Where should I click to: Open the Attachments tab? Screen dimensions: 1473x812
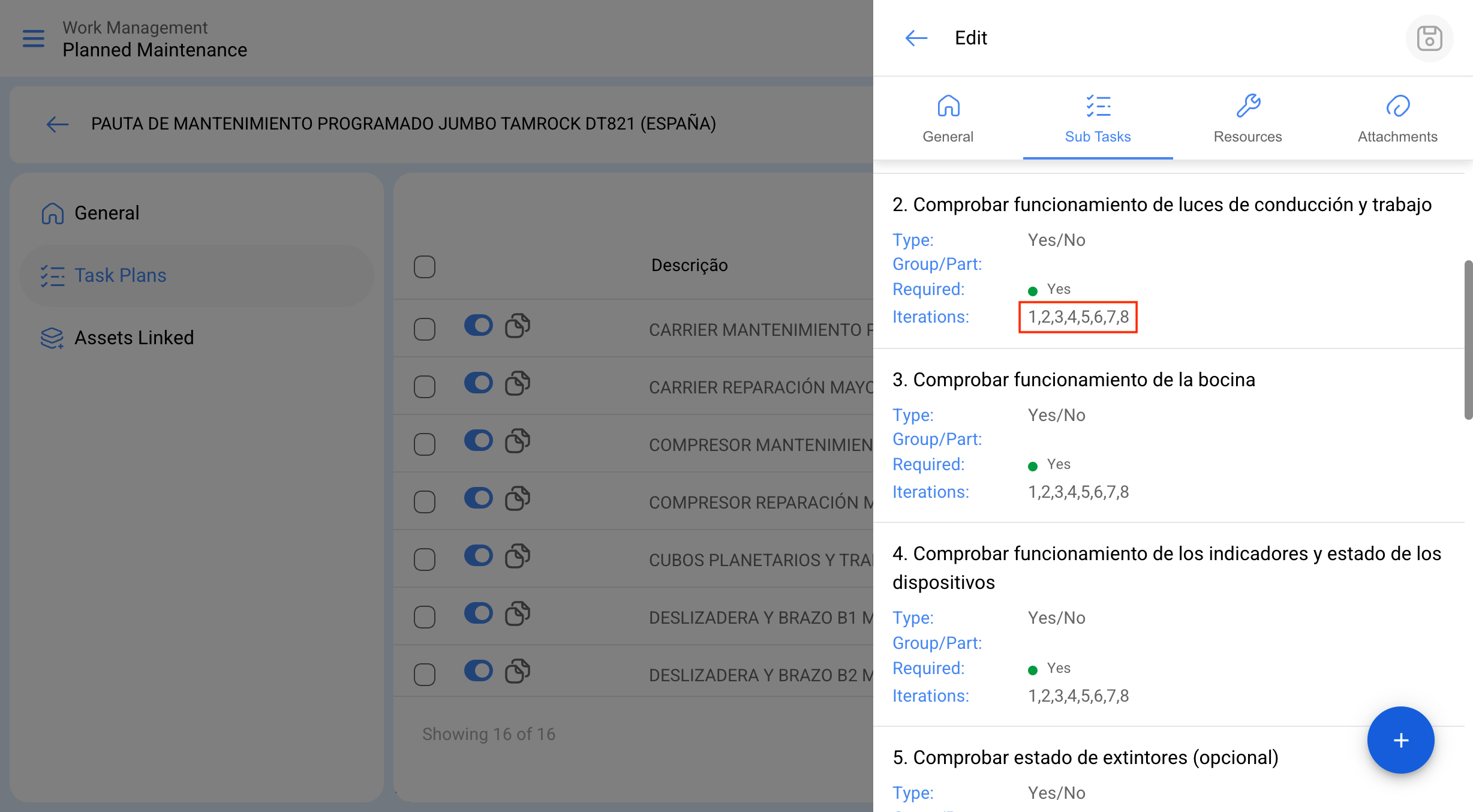[1397, 119]
